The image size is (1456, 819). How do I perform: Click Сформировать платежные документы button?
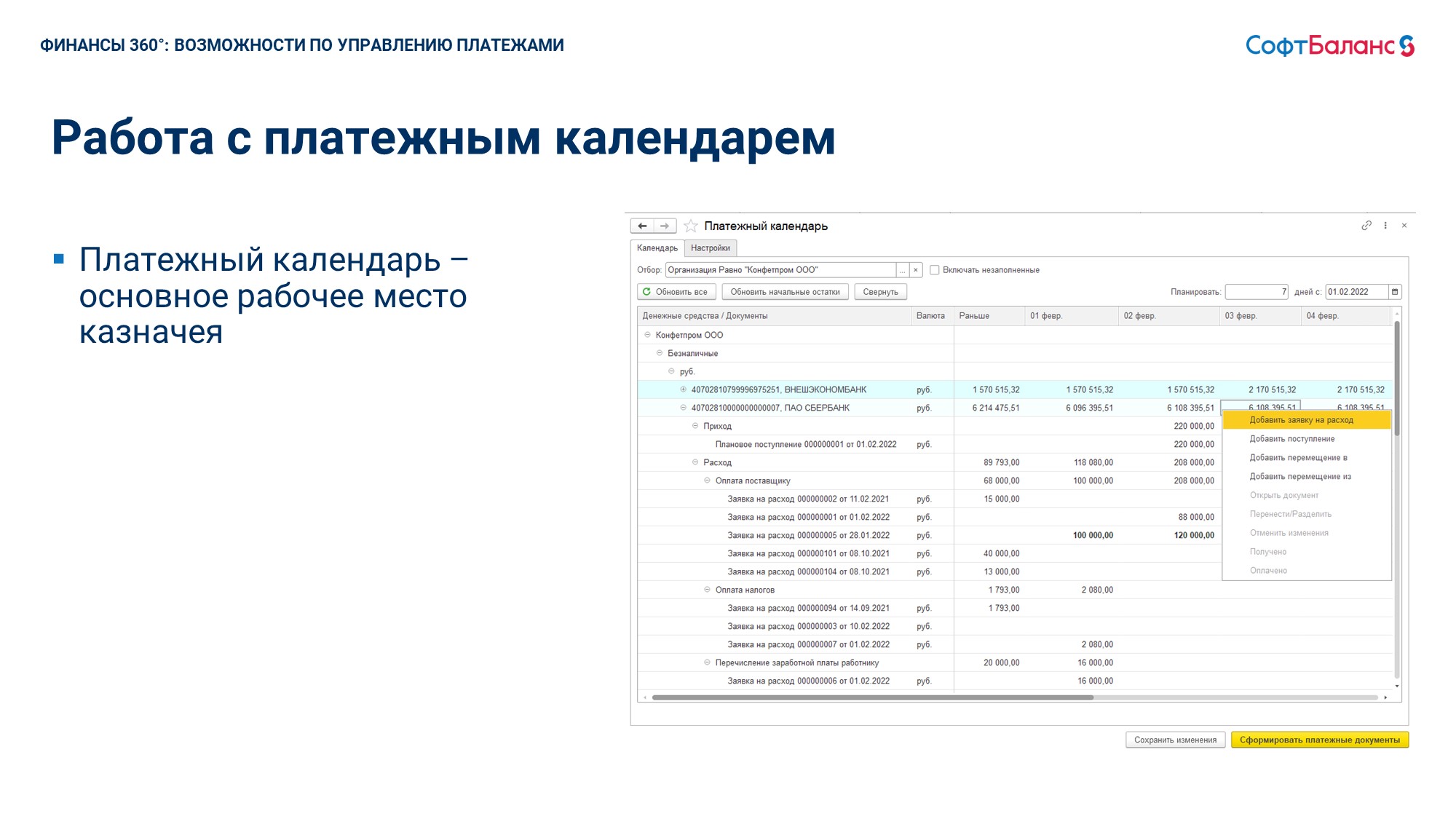tap(1320, 740)
